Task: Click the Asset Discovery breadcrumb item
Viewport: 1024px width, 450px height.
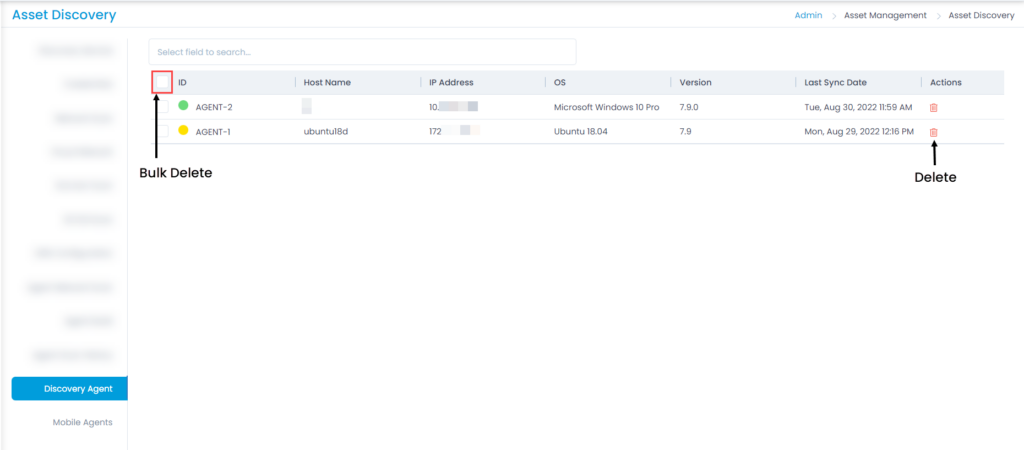Action: click(x=980, y=15)
